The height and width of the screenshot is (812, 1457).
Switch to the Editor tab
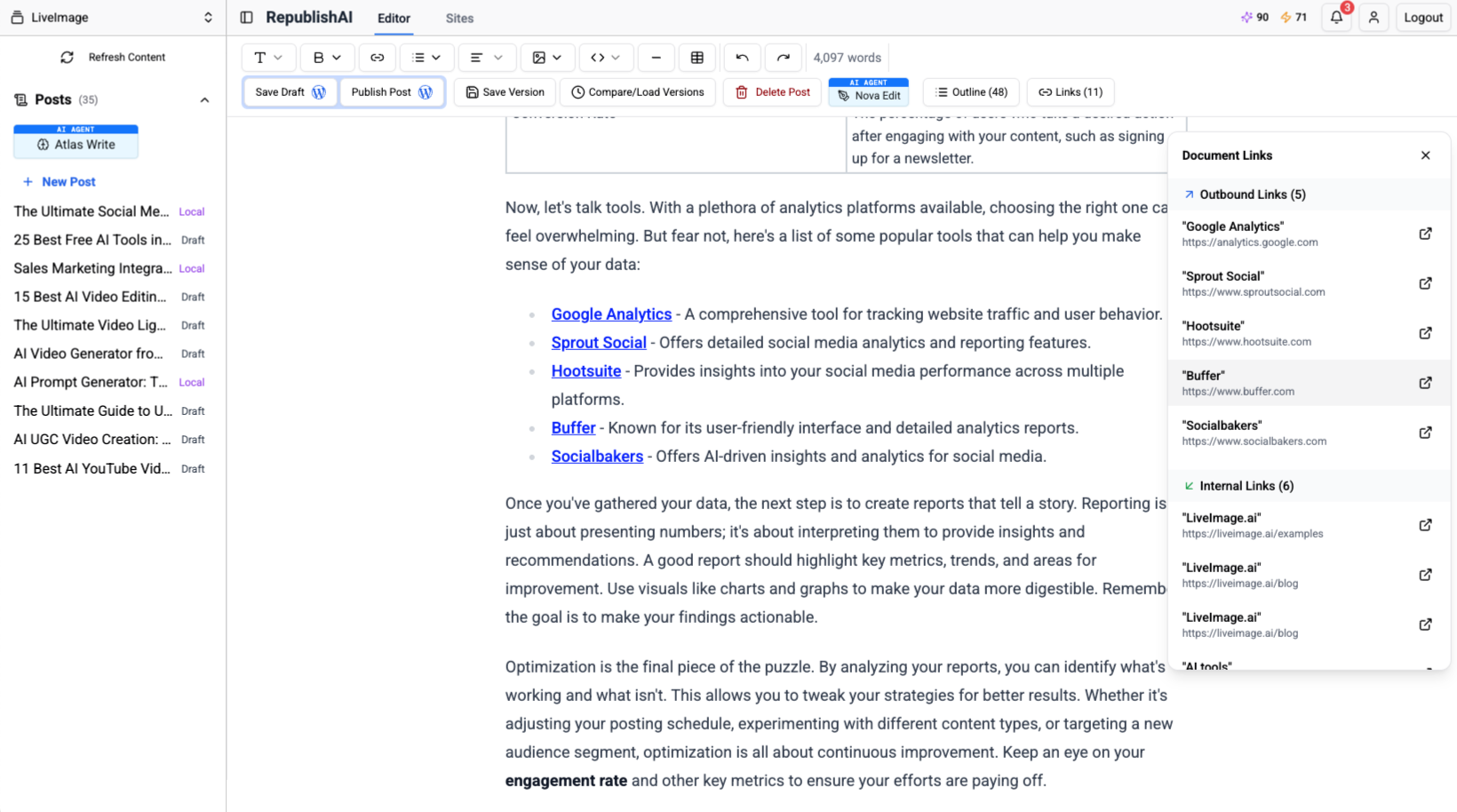pyautogui.click(x=394, y=18)
